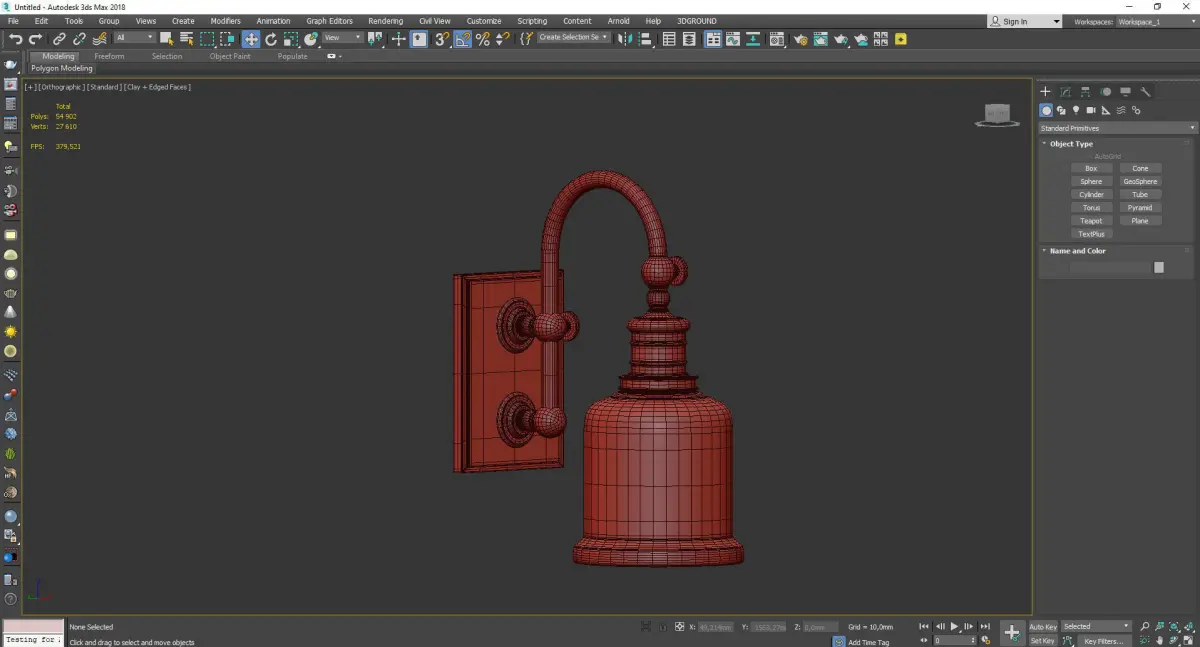Open the Rendering menu
This screenshot has height=647, width=1200.
385,21
